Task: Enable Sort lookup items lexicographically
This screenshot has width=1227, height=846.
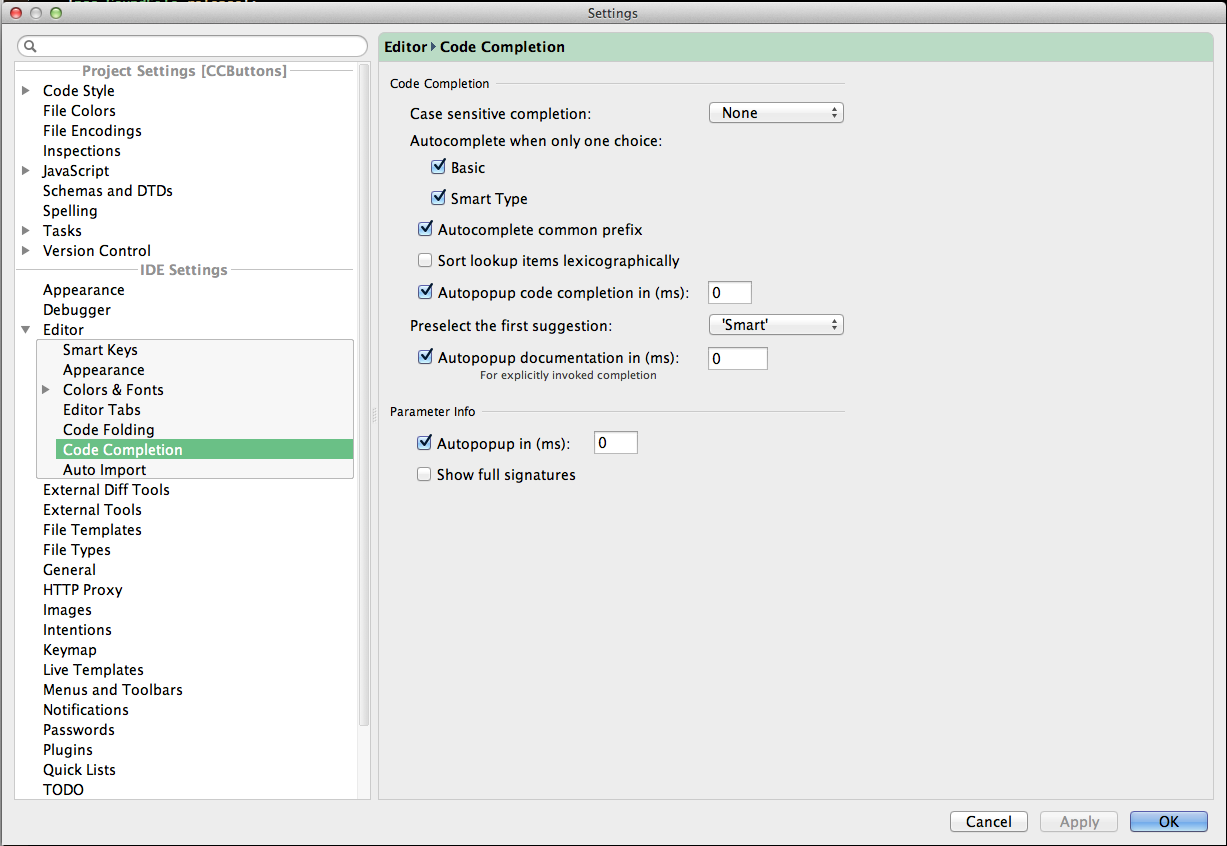Action: pyautogui.click(x=425, y=260)
